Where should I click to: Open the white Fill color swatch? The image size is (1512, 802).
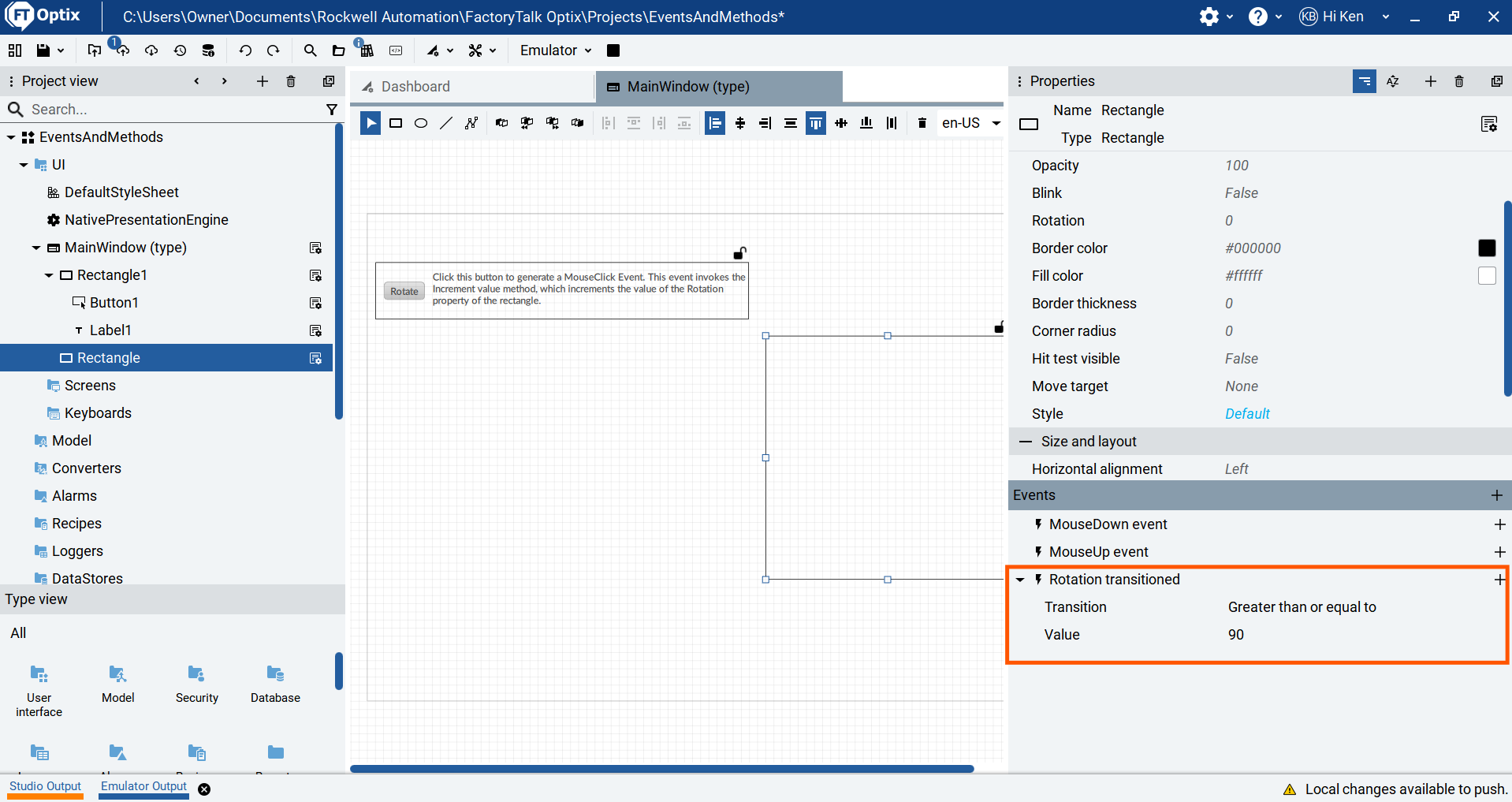pos(1487,276)
